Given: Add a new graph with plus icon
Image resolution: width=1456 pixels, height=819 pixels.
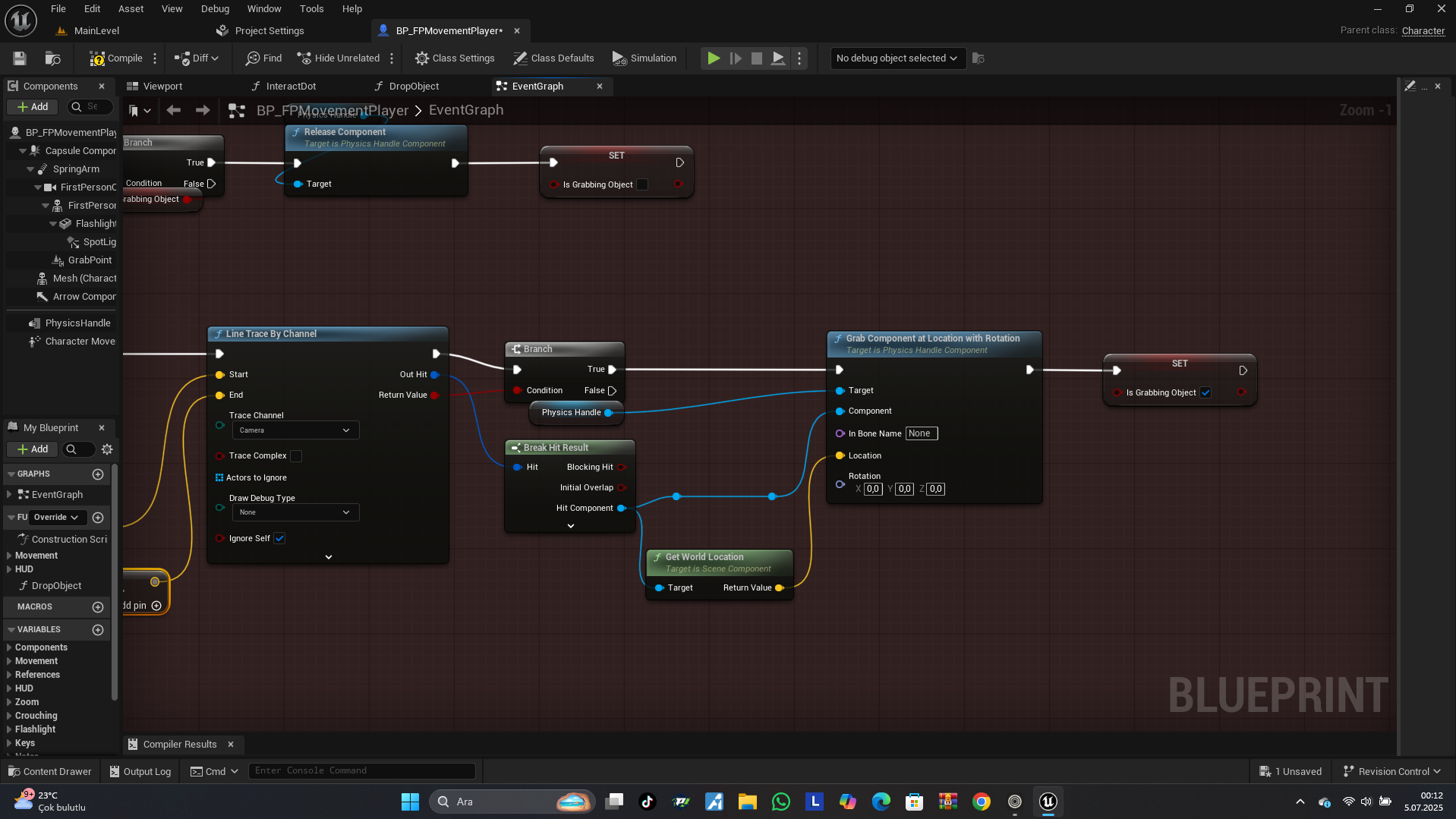Looking at the screenshot, I should tap(98, 474).
